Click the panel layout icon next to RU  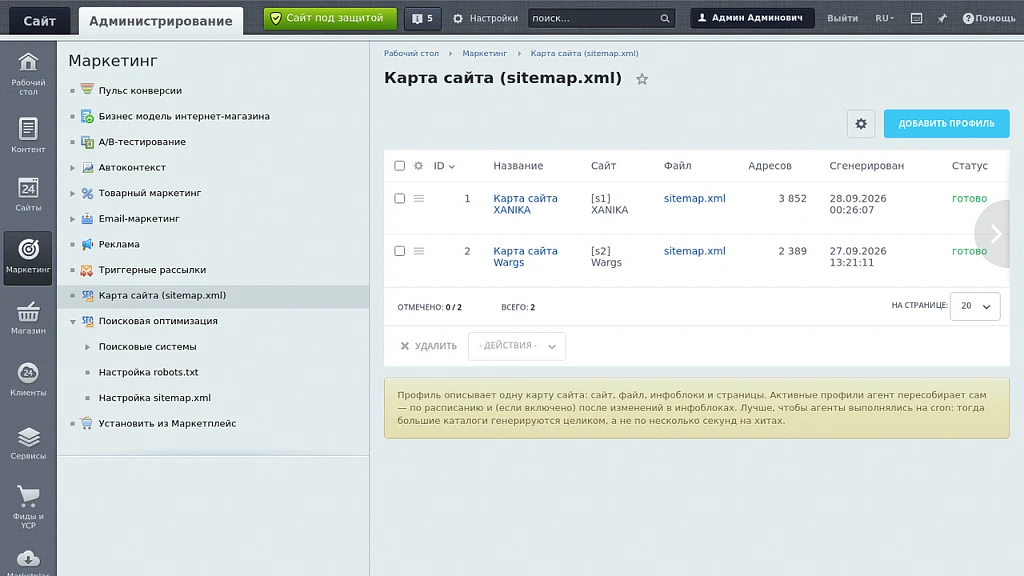pyautogui.click(x=916, y=18)
